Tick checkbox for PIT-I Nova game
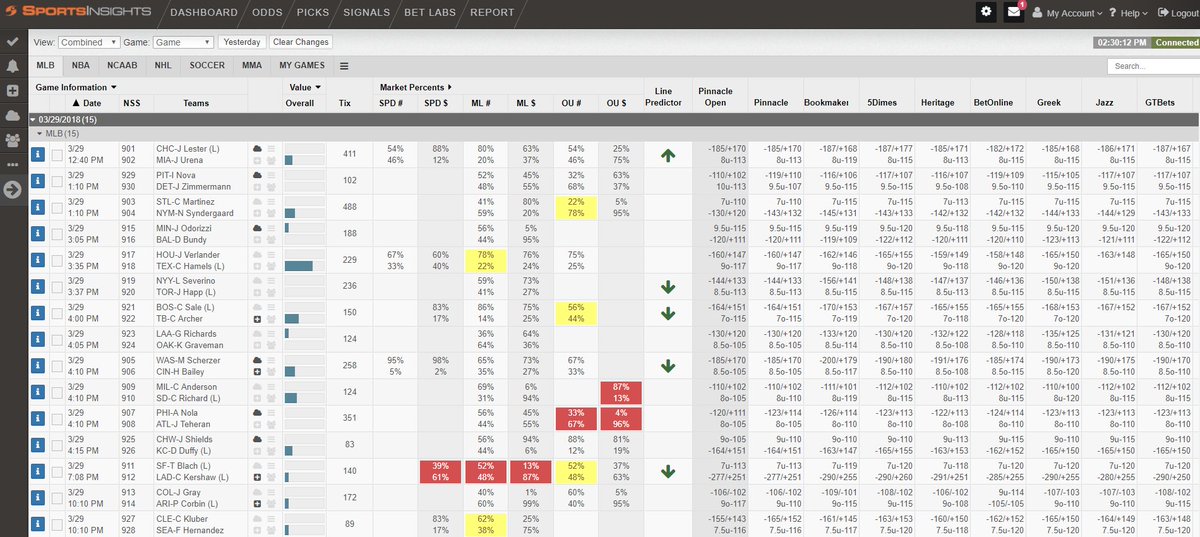This screenshot has height=537, width=1200. tap(57, 180)
